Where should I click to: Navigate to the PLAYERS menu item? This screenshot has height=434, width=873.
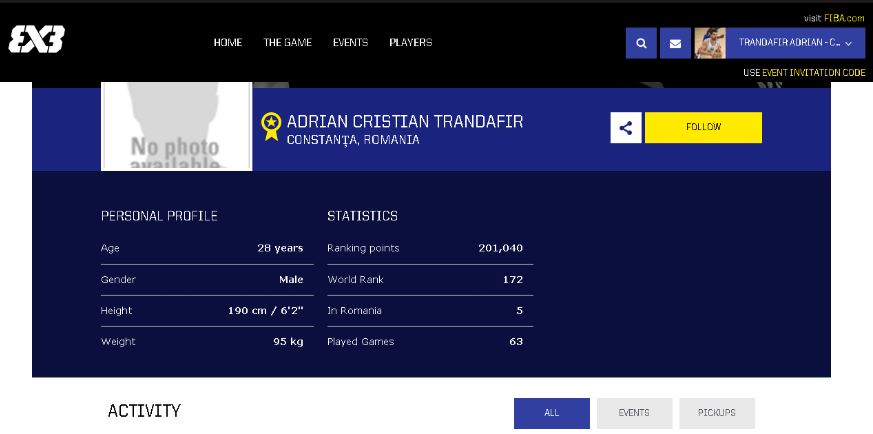coord(410,43)
